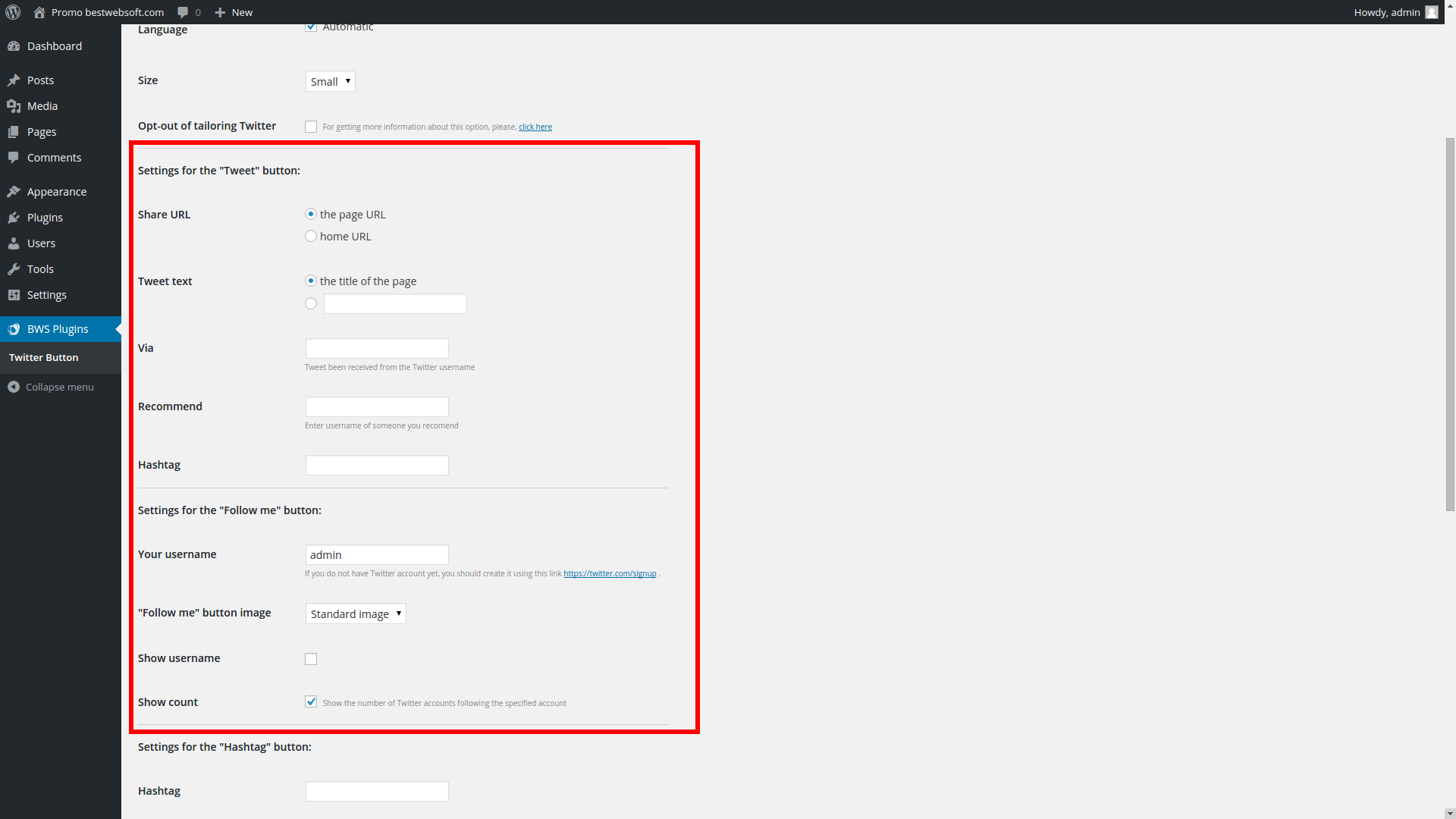Click the Media icon in sidebar
This screenshot has width=1456, height=819.
(x=14, y=106)
